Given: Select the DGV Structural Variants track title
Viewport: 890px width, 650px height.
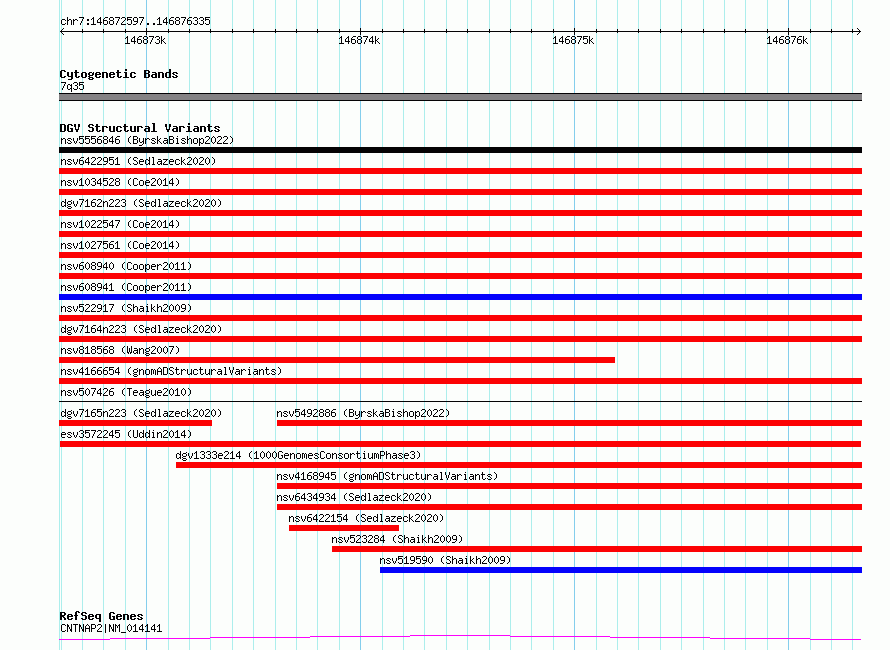Looking at the screenshot, I should pyautogui.click(x=140, y=128).
